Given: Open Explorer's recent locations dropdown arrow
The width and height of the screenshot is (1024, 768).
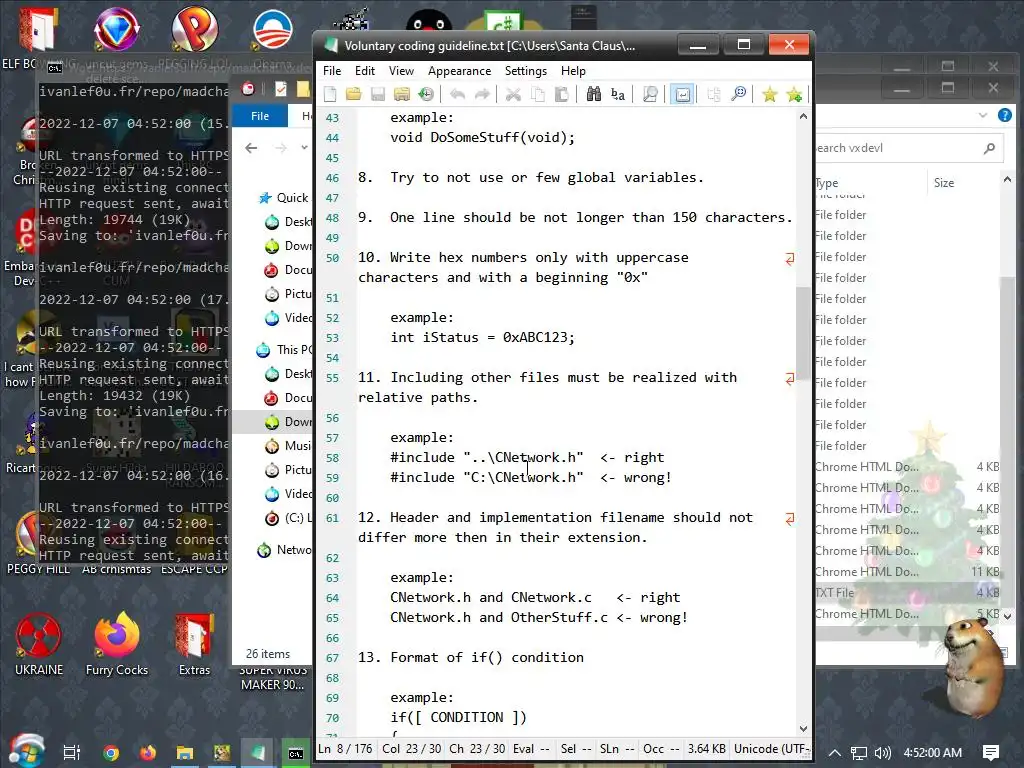Looking at the screenshot, I should tap(304, 148).
